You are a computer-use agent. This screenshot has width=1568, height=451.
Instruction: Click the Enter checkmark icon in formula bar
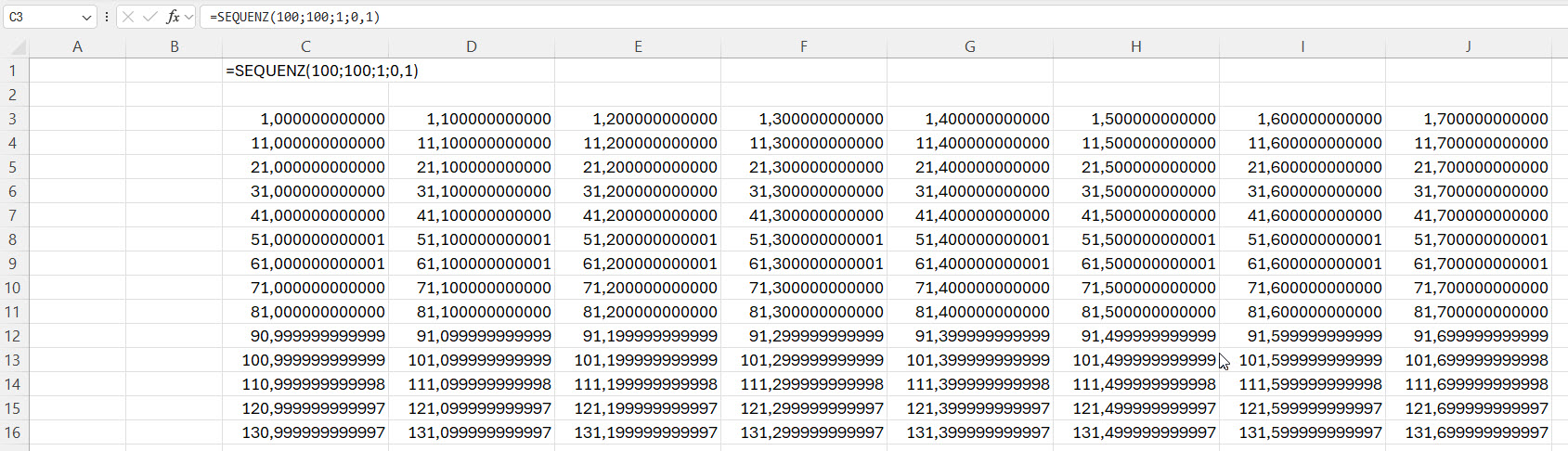(149, 17)
